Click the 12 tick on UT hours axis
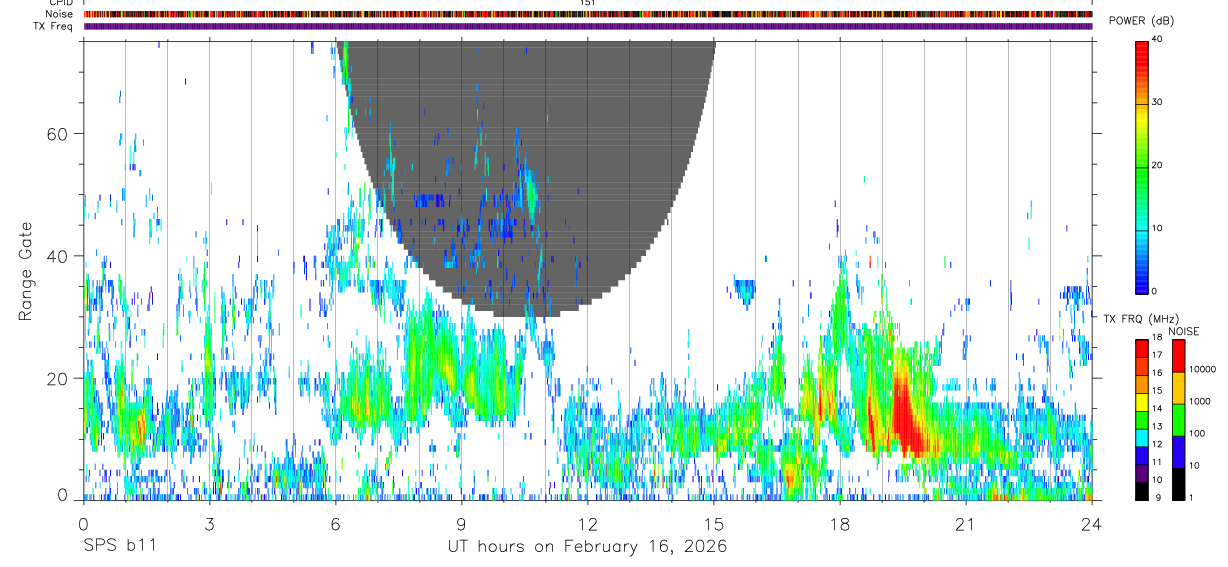This screenshot has width=1228, height=567. point(588,523)
